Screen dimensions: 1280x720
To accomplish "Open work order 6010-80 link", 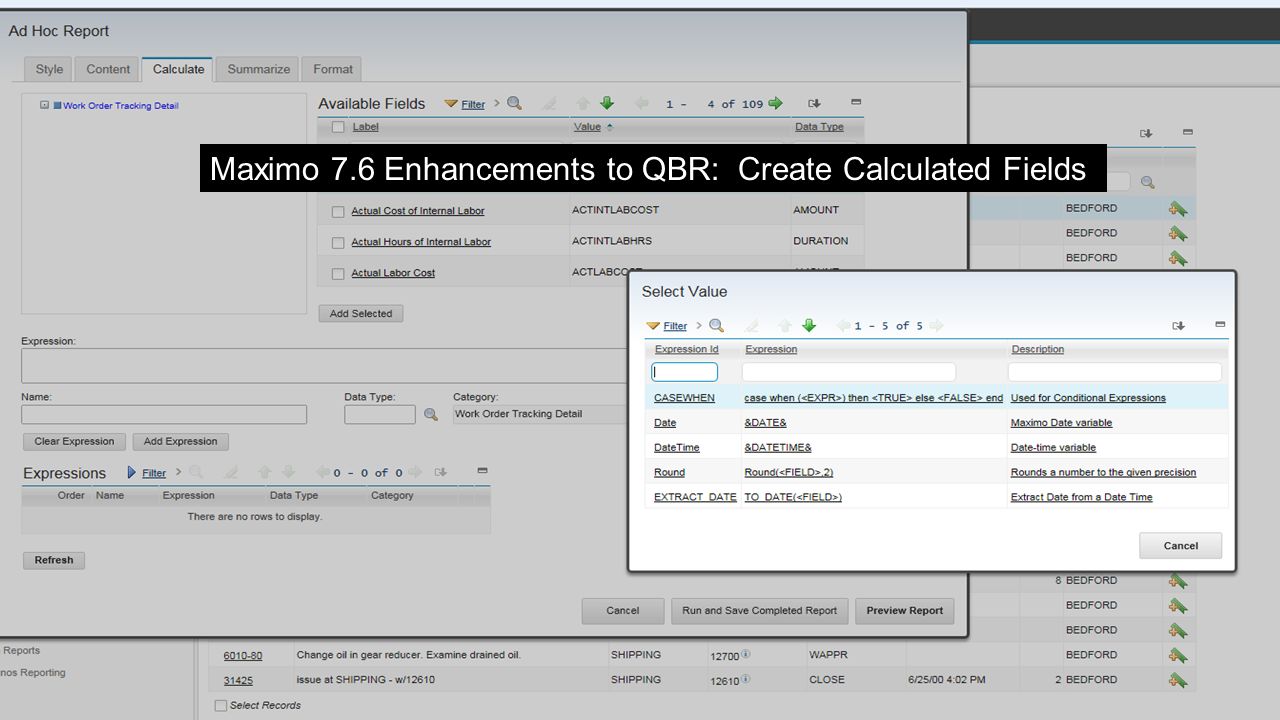I will 243,656.
